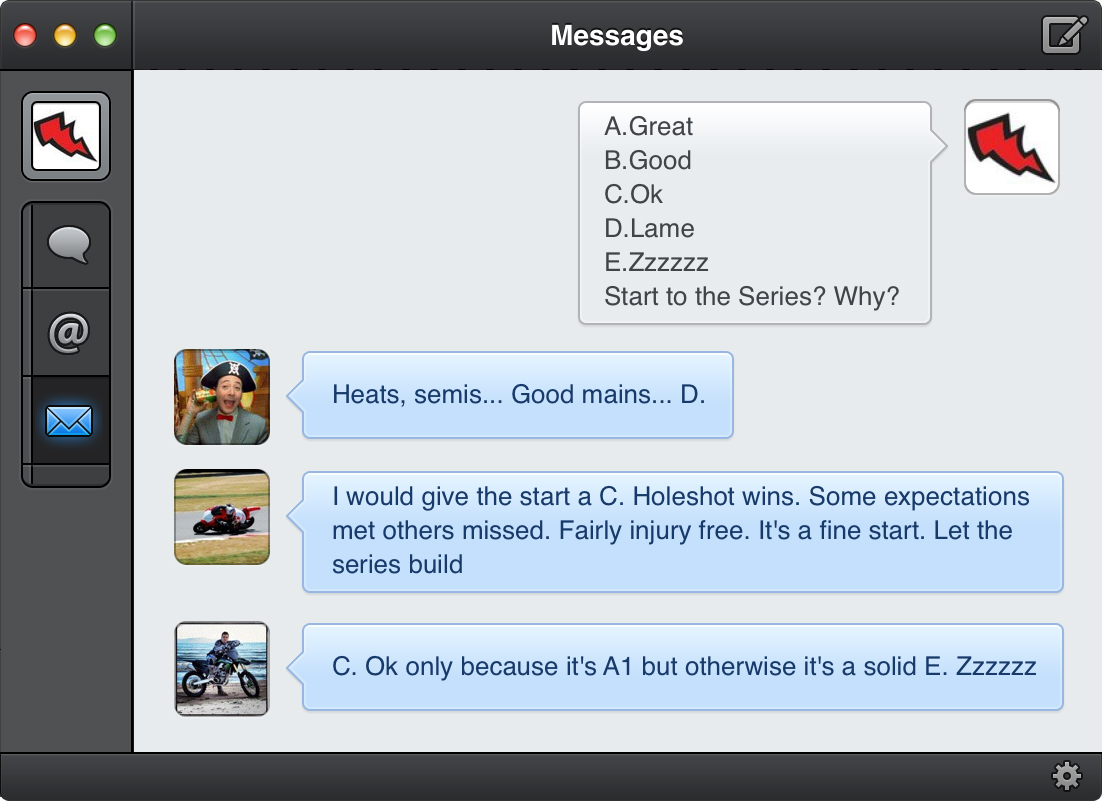Click the Messages title in title bar
The width and height of the screenshot is (1102, 801).
pyautogui.click(x=617, y=37)
